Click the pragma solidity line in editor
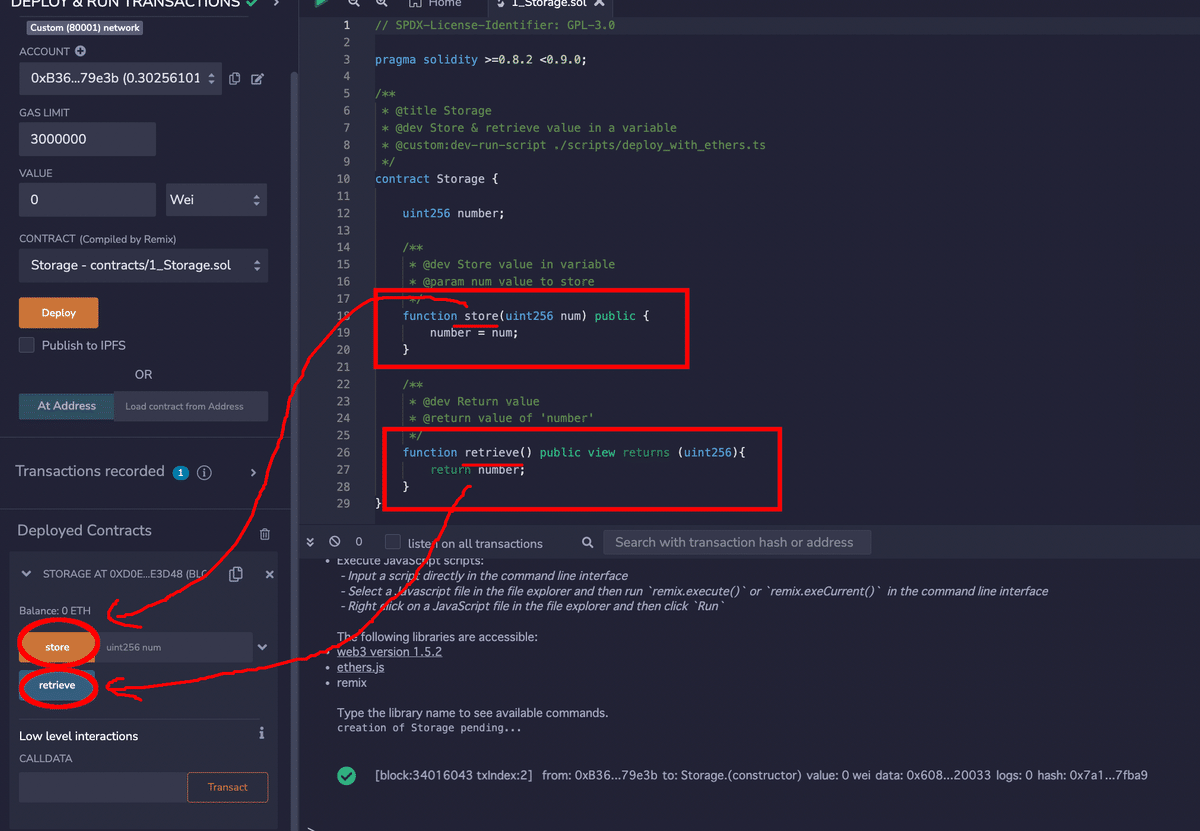The image size is (1200, 831). [481, 59]
